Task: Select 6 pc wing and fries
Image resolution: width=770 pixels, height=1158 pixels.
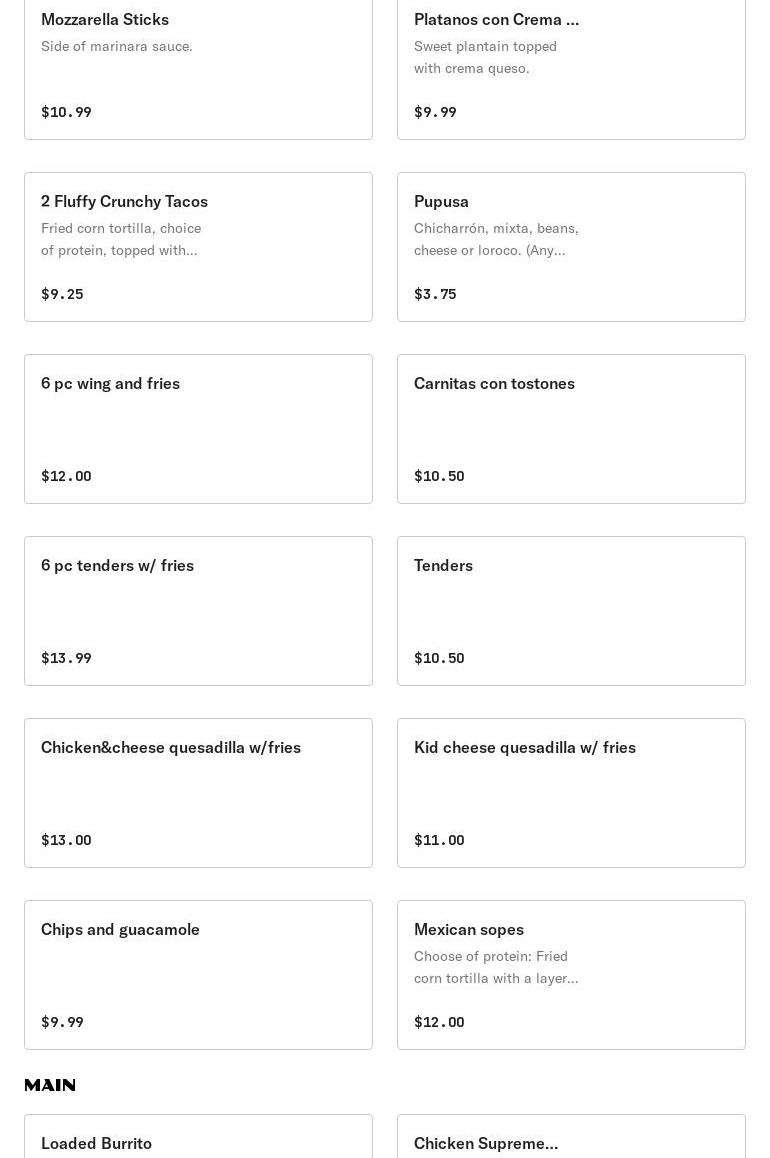Action: [198, 428]
